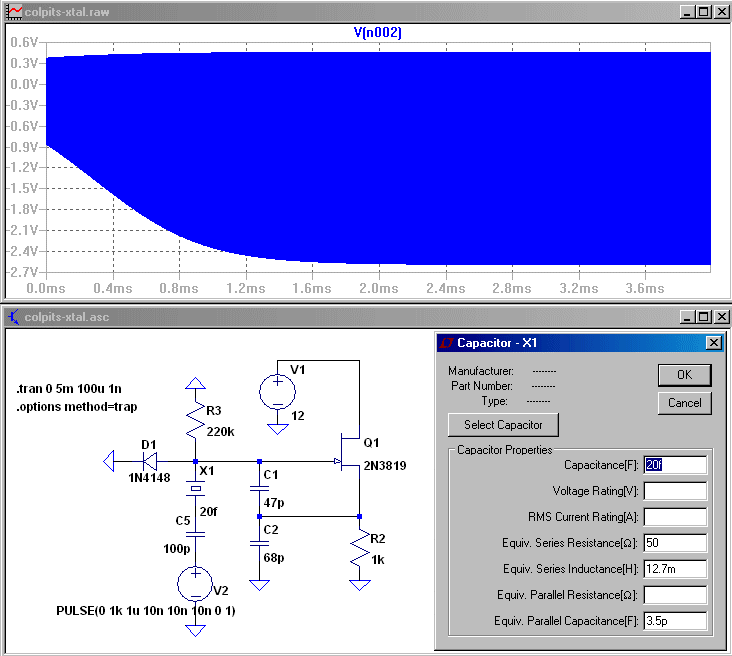Click the colpits-xtal.raw window title icon
Viewport: 732px width, 656px height.
[x=14, y=11]
